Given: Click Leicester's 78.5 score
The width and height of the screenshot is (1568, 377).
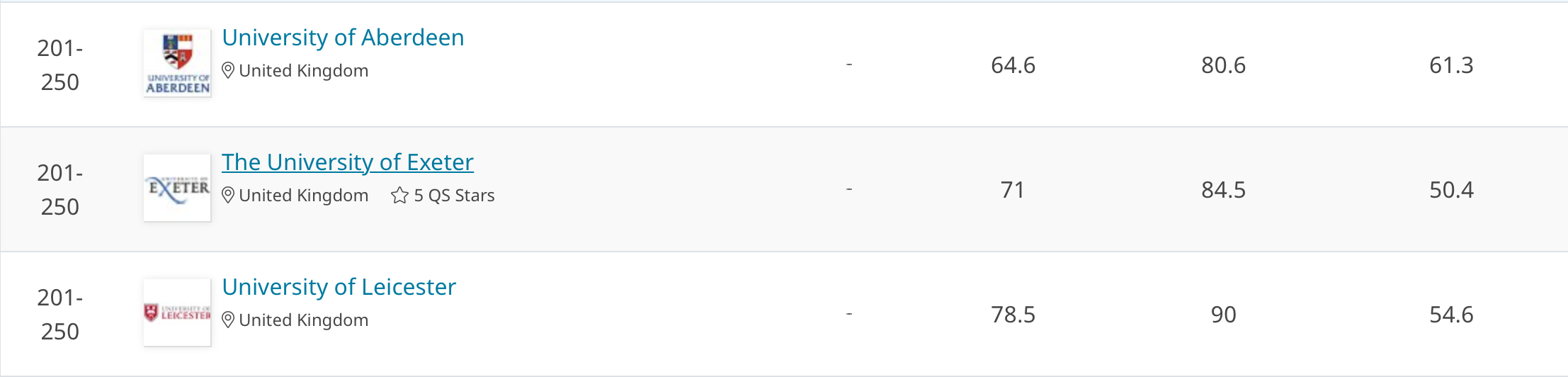Looking at the screenshot, I should [1013, 315].
